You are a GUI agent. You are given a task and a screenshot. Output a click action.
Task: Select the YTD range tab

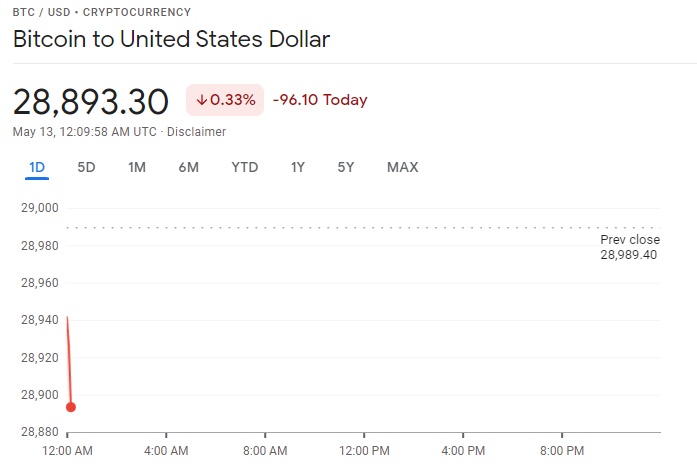[x=244, y=167]
